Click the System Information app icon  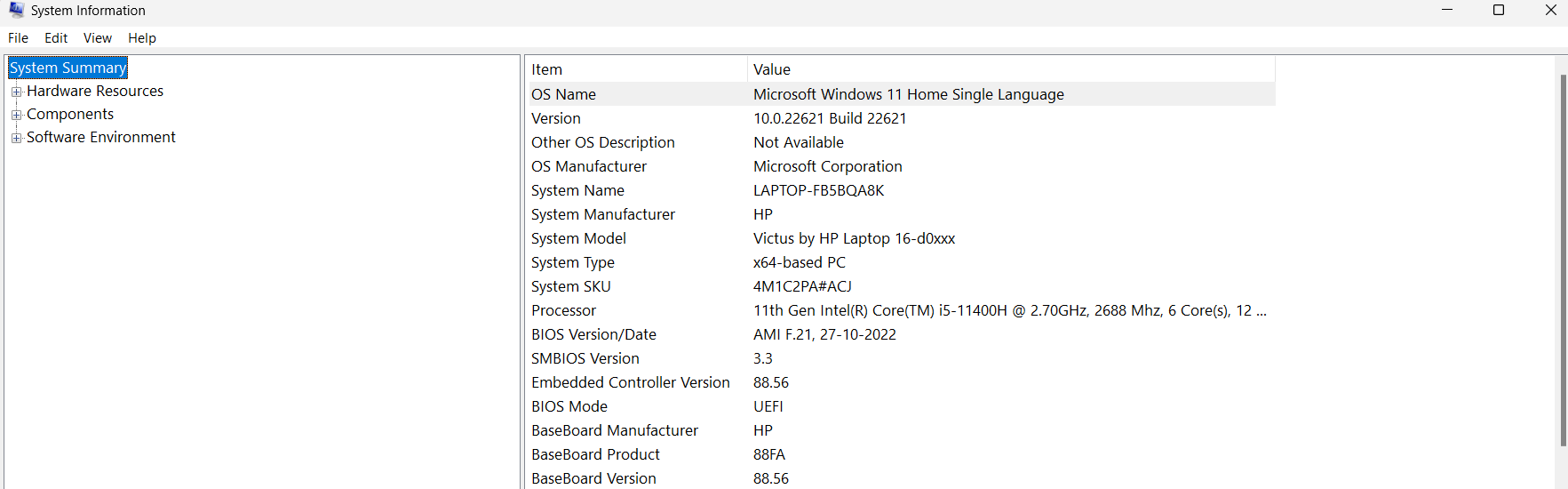click(16, 10)
